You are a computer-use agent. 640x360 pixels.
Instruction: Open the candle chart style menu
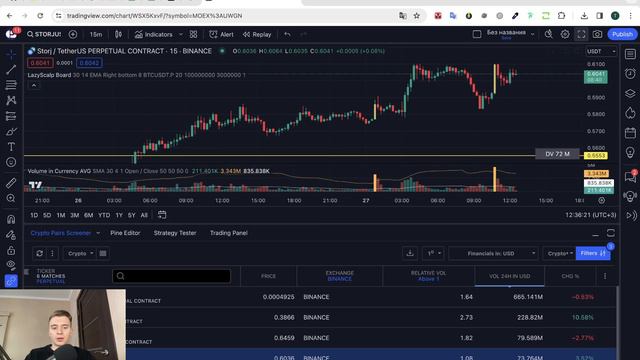[118, 35]
